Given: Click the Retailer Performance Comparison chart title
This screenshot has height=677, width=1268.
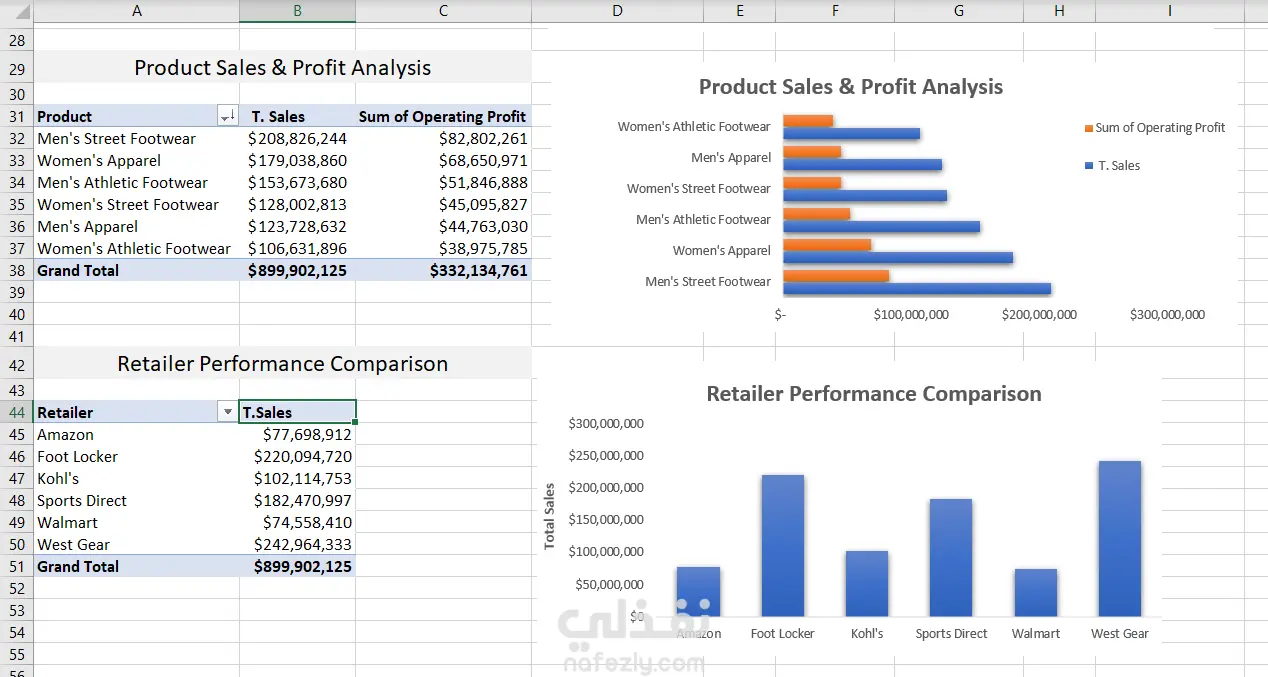Looking at the screenshot, I should tap(874, 394).
